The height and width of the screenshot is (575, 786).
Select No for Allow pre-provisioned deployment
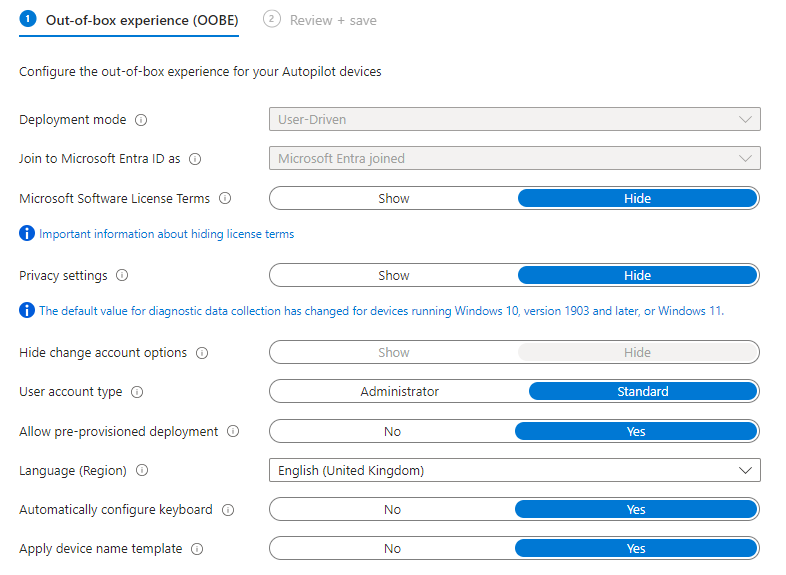pos(392,432)
